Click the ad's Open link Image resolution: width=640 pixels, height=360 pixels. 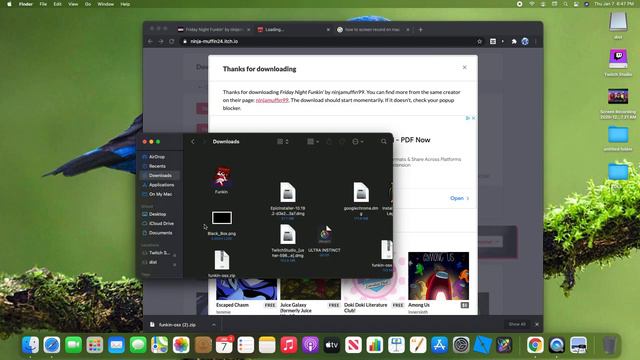460,198
